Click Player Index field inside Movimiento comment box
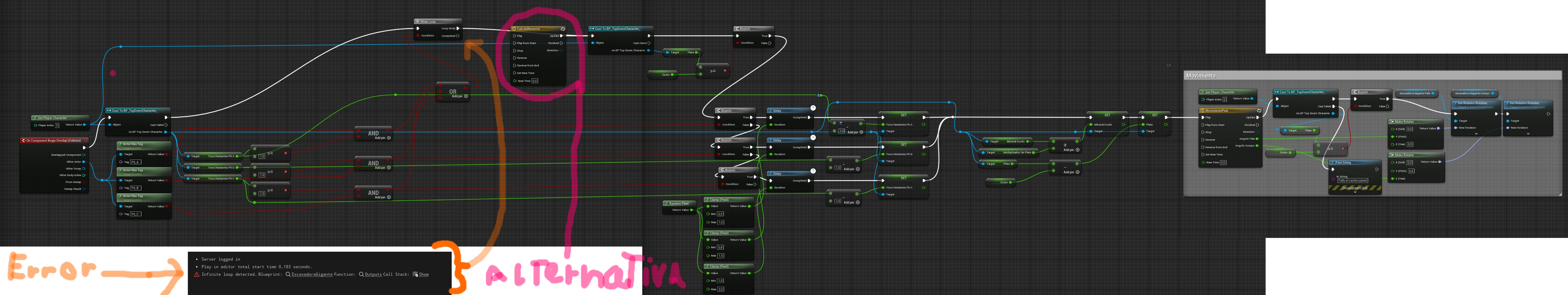Viewport: 1568px width, 295px height. click(1225, 99)
